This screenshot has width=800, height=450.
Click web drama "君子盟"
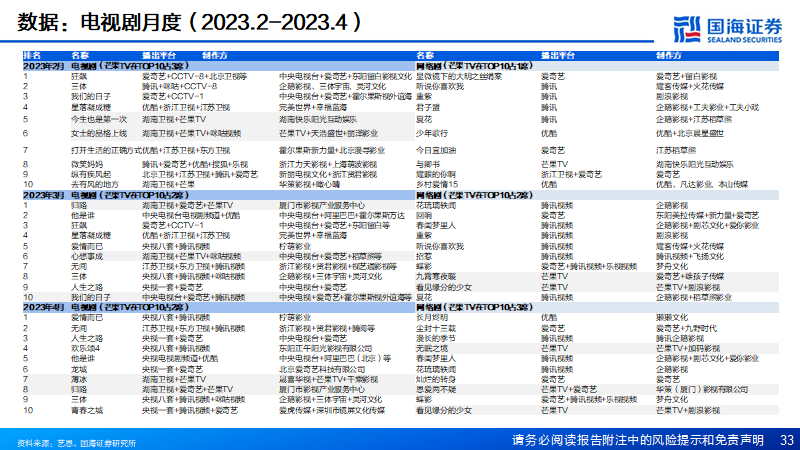[x=428, y=108]
